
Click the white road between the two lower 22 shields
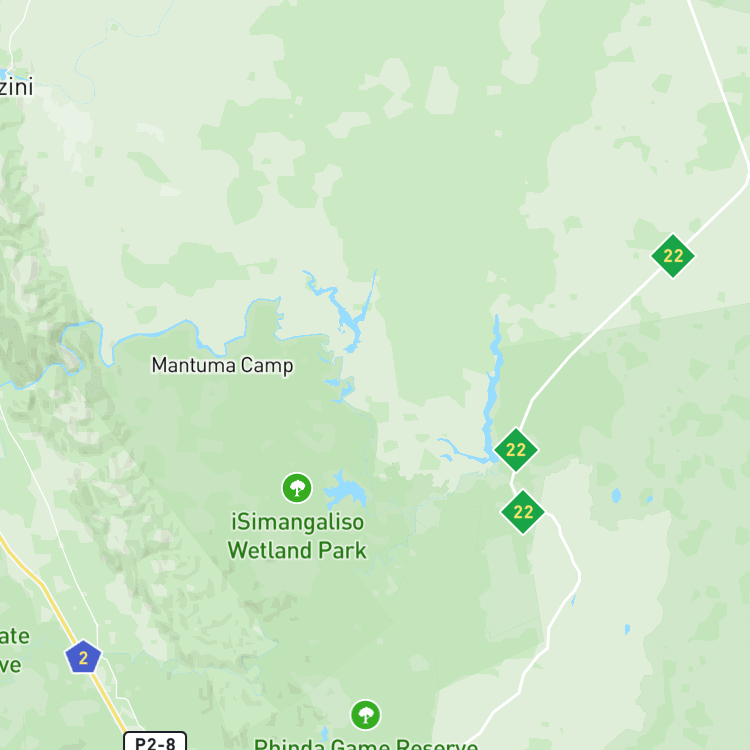pos(513,482)
